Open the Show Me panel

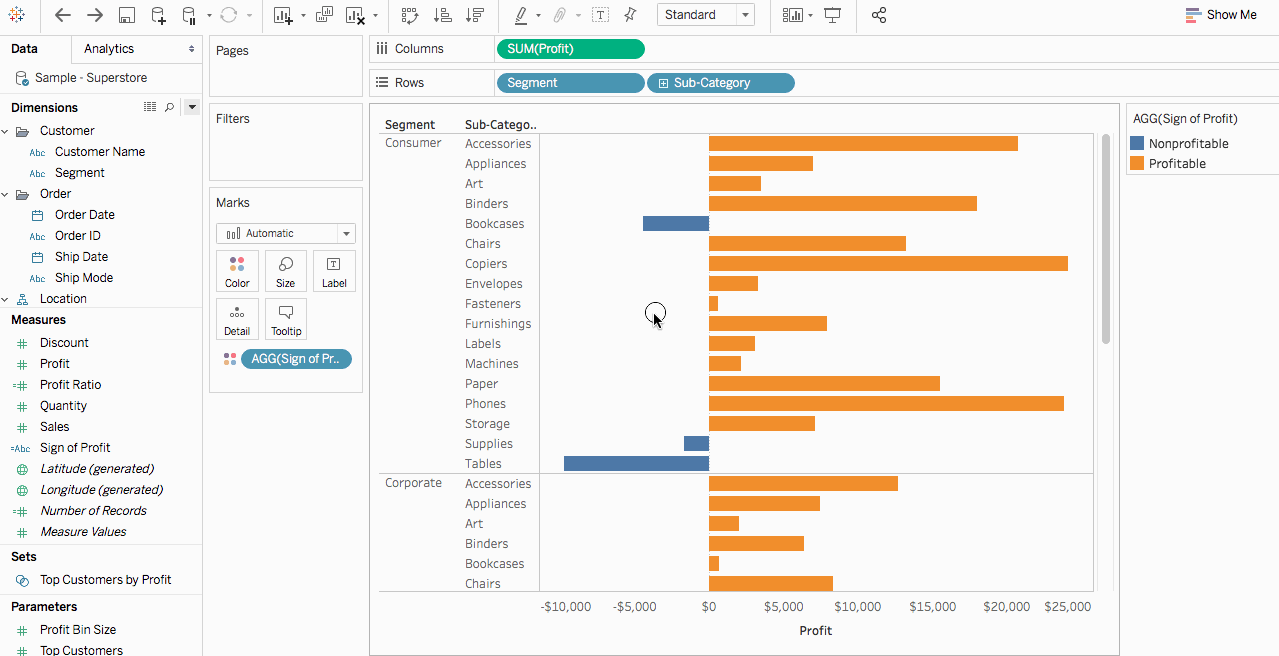tap(1219, 15)
